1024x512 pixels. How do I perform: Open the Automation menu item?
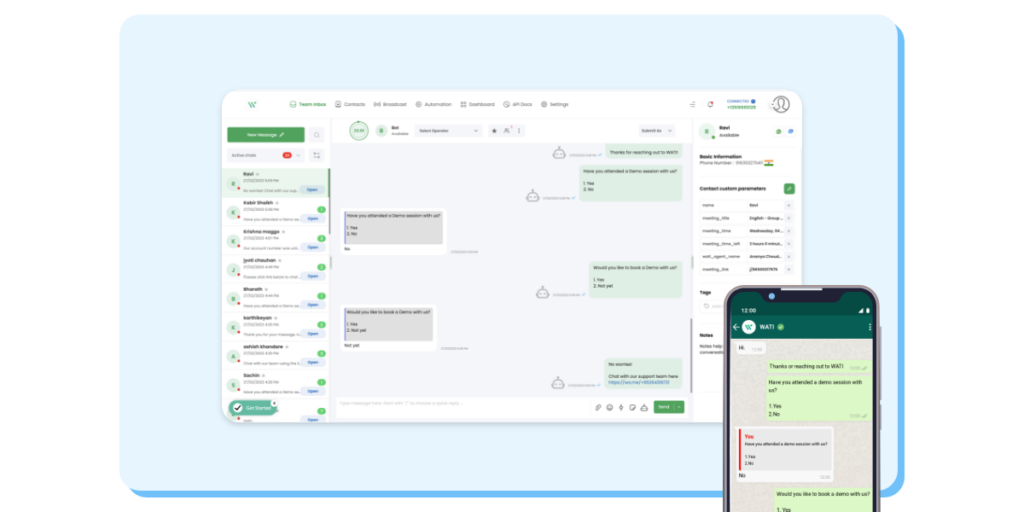click(x=434, y=104)
